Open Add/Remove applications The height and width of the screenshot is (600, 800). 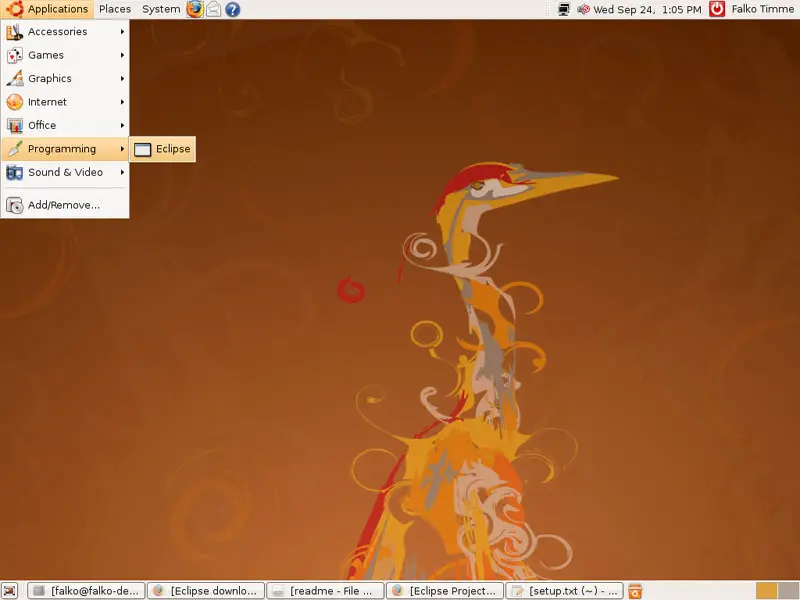[x=65, y=205]
